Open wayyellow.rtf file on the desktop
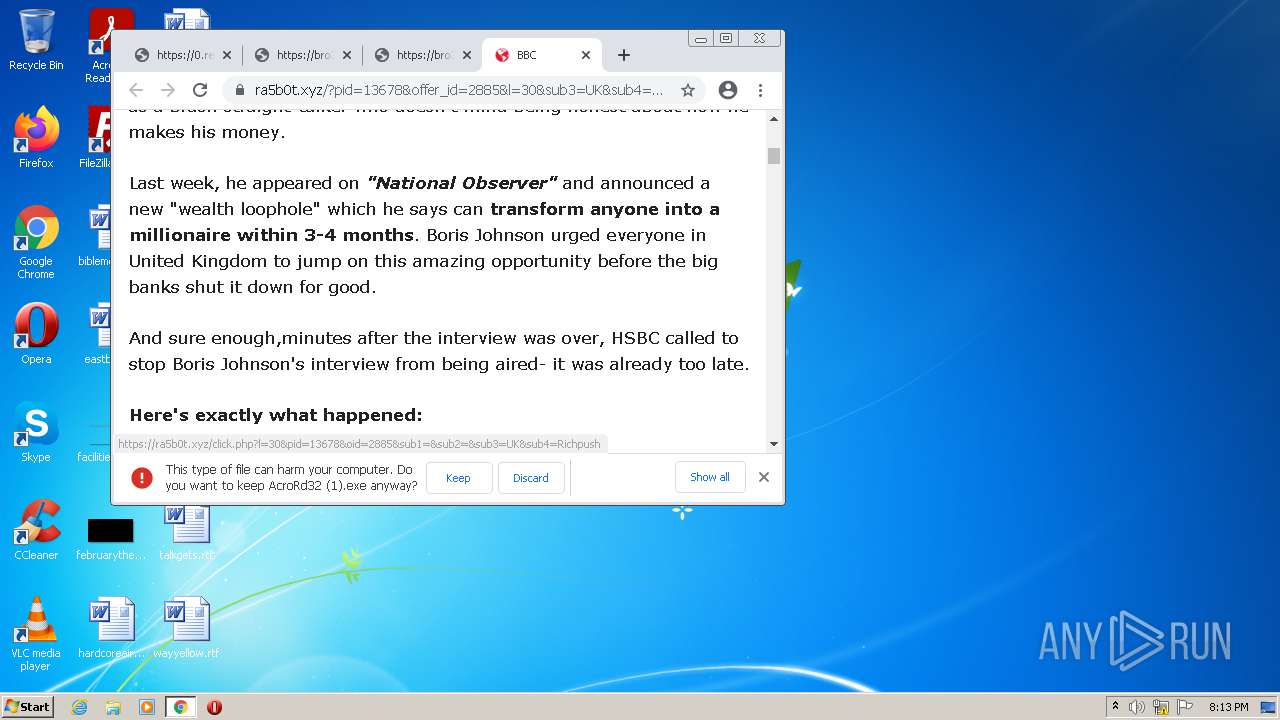 click(186, 628)
